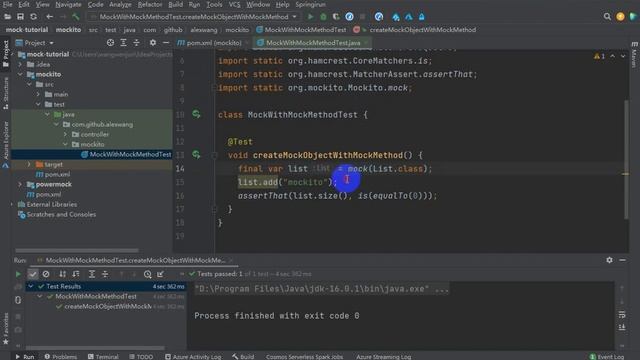
Task: Select MockWithMockMethodTest.java editor tab
Action: click(x=312, y=43)
